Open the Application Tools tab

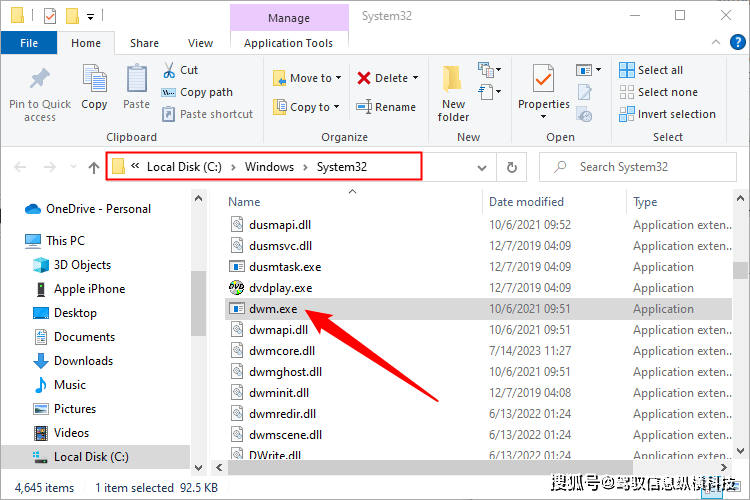point(288,43)
